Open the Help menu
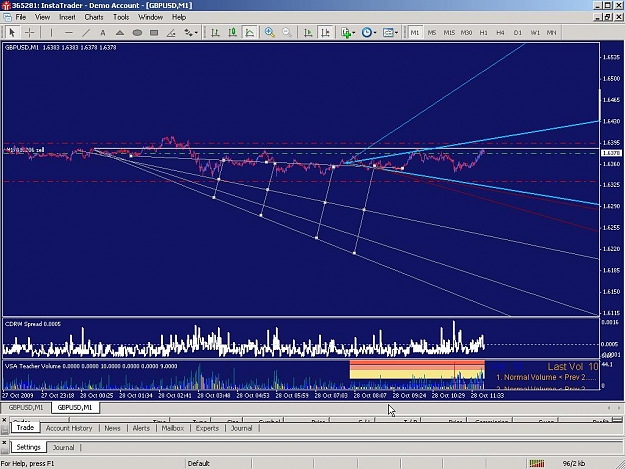 click(x=179, y=17)
